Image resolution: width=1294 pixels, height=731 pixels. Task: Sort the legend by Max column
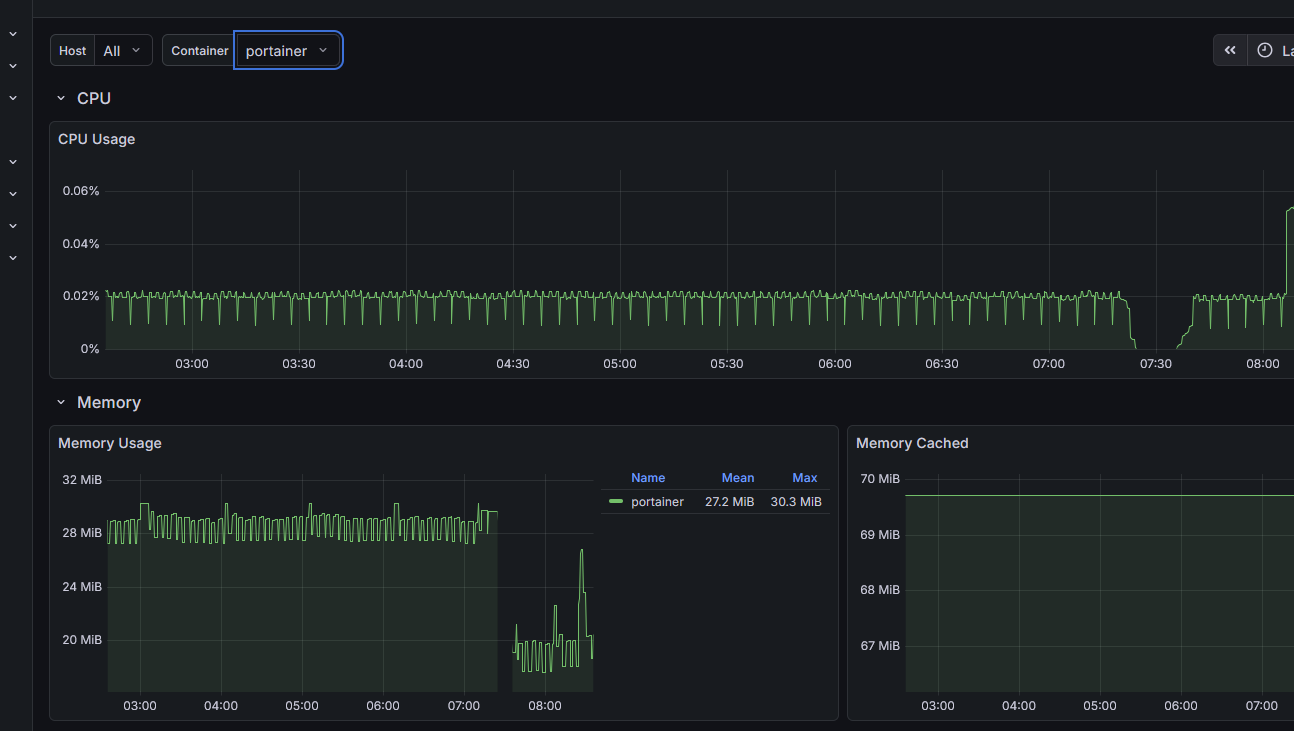point(804,478)
